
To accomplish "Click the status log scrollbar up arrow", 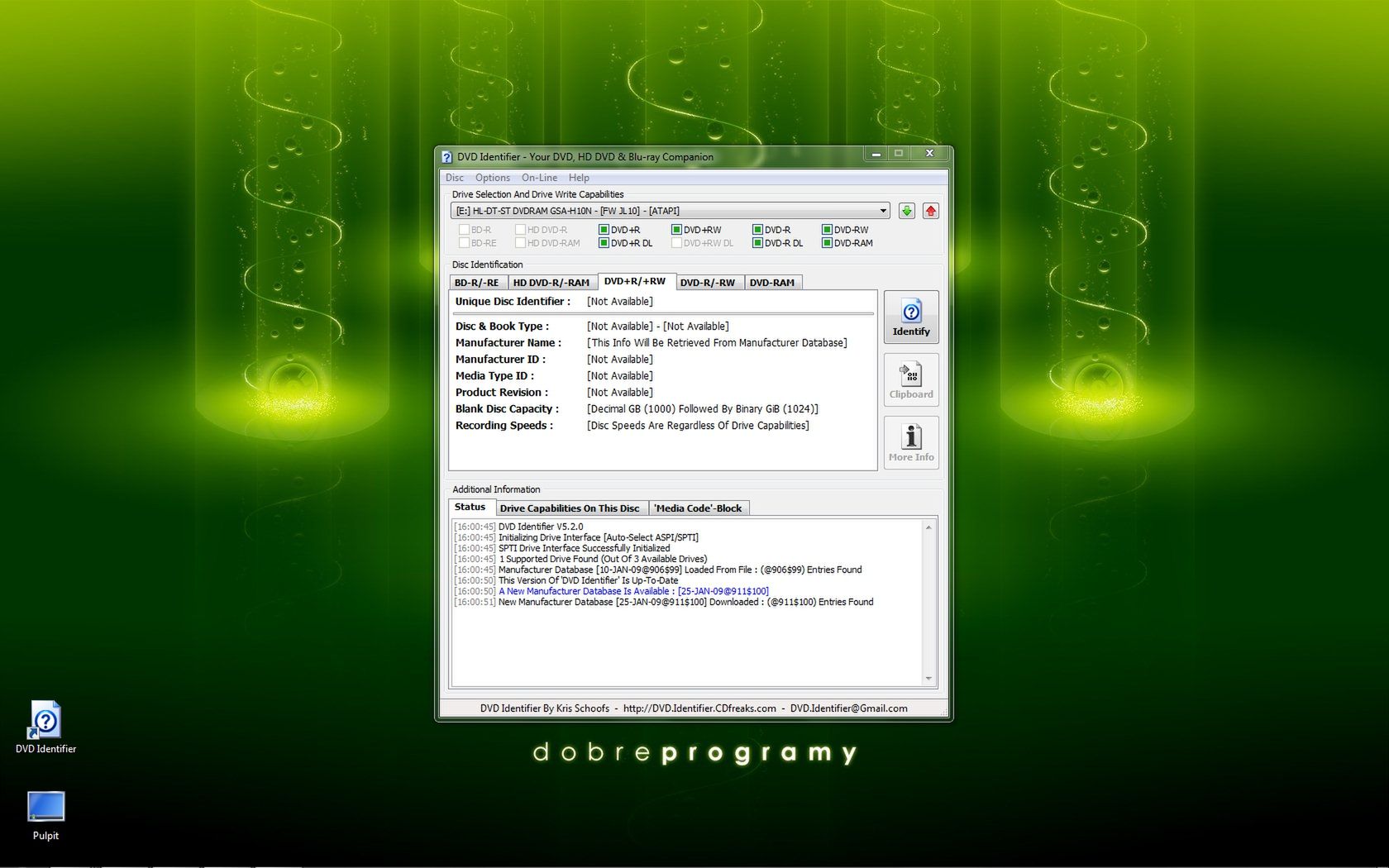I will point(928,527).
